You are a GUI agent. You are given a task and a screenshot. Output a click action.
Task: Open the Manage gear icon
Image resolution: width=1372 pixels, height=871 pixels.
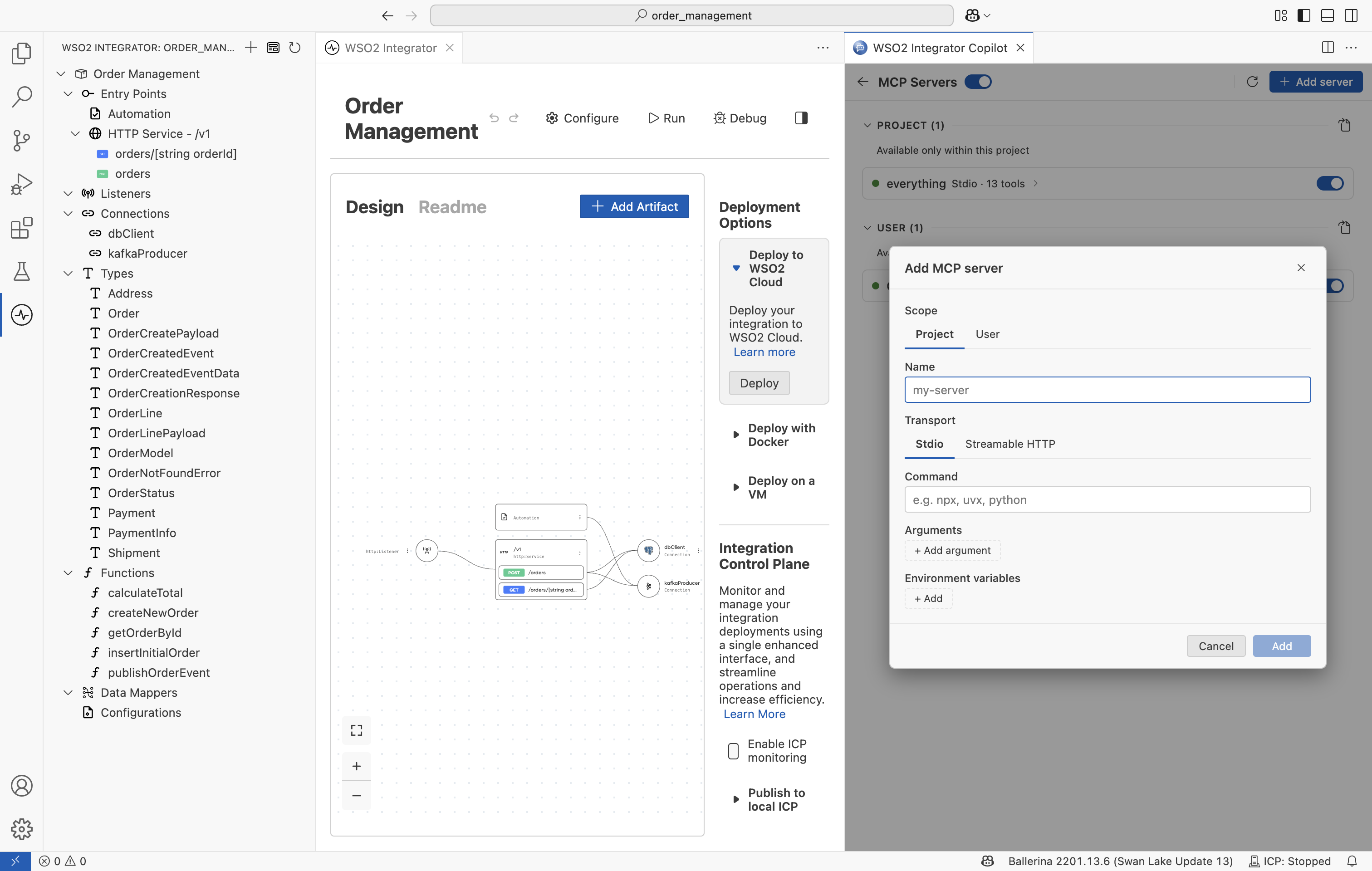pos(21,829)
